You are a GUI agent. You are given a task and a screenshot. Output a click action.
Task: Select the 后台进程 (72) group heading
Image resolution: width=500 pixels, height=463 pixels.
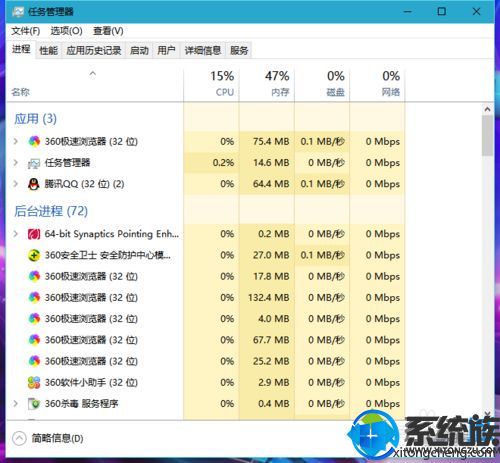tap(51, 211)
